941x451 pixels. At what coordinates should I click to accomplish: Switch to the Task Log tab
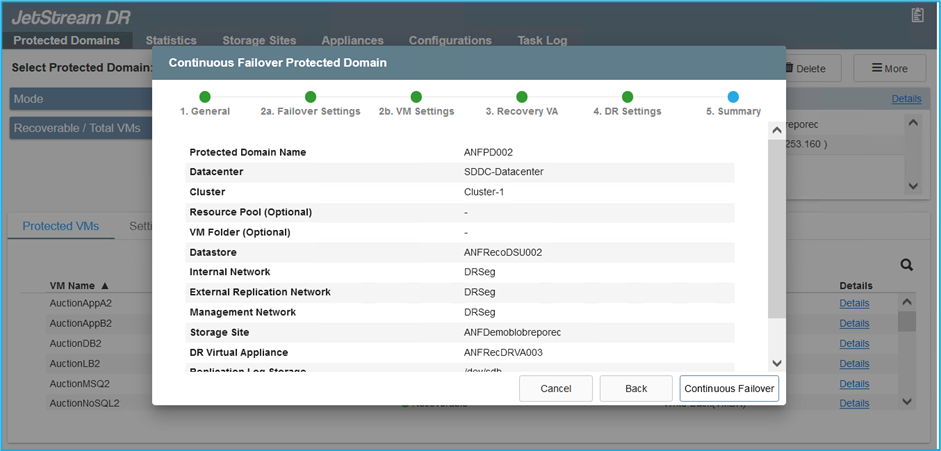pos(542,41)
